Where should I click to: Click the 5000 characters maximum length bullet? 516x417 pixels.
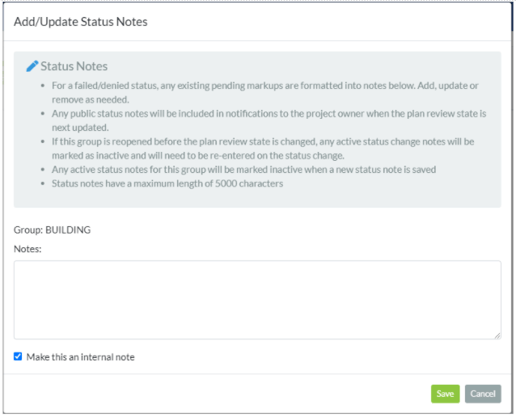click(167, 184)
